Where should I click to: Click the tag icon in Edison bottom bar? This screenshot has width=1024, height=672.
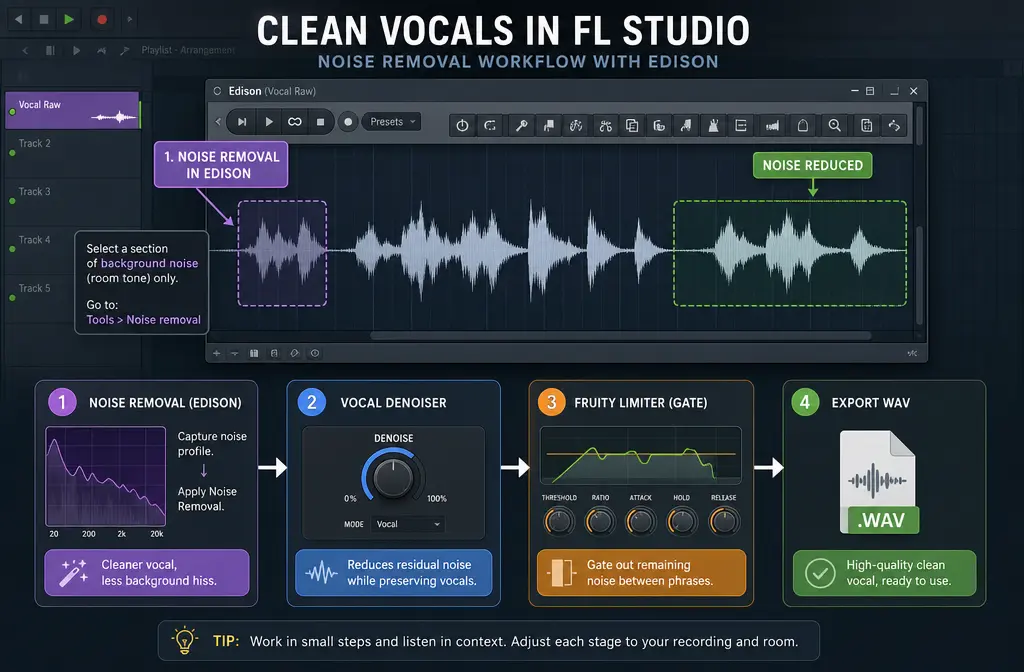[295, 353]
